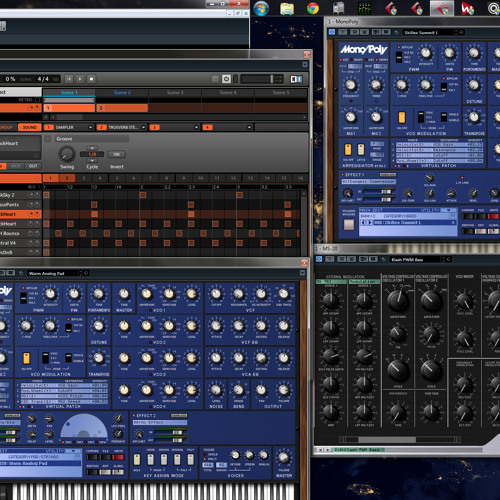Click the arranger horizontal scrollbar
Image resolution: width=500 pixels, height=500 pixels.
pyautogui.click(x=178, y=117)
